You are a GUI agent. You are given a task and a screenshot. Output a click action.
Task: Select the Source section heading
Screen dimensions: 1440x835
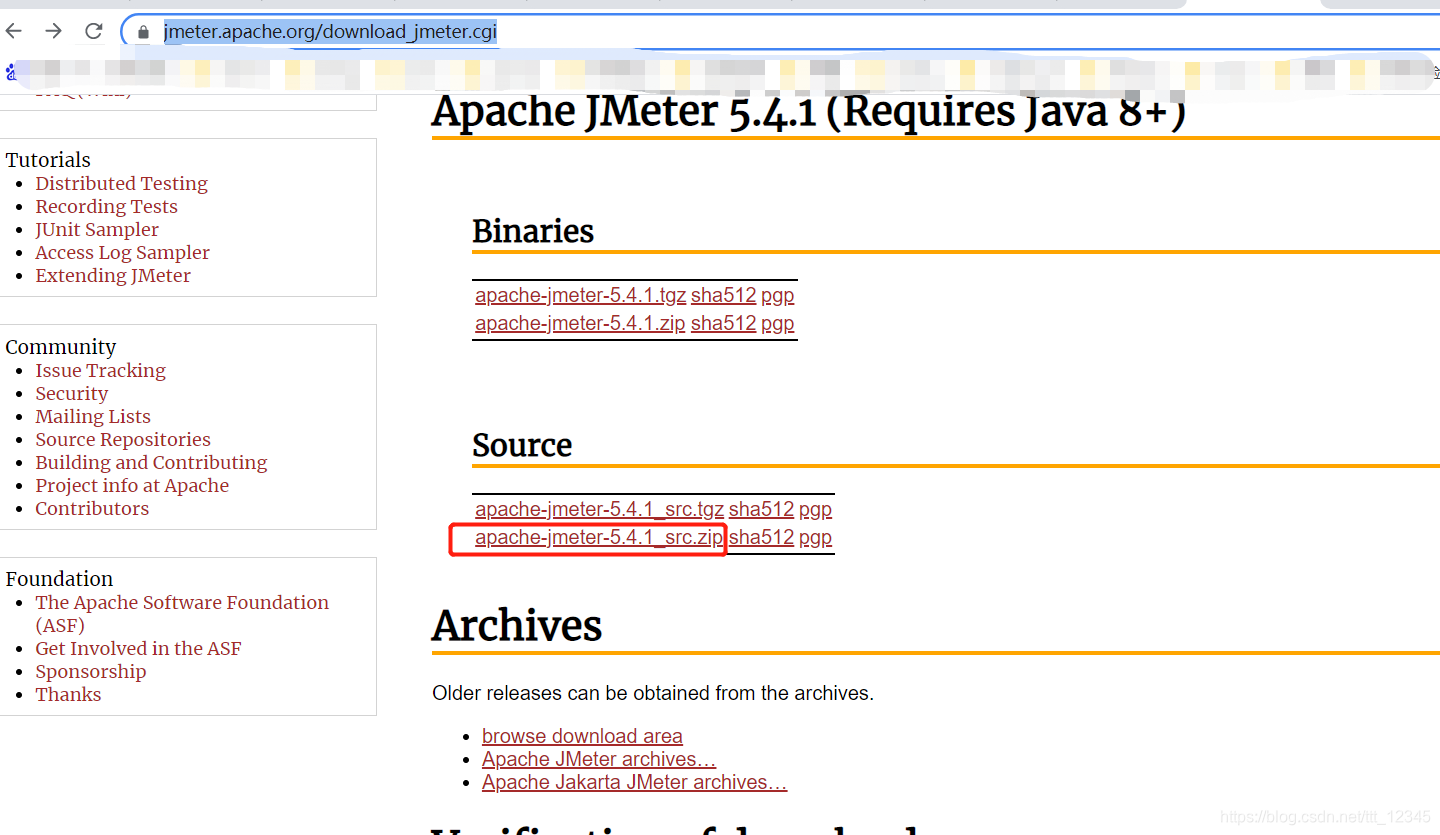[522, 445]
